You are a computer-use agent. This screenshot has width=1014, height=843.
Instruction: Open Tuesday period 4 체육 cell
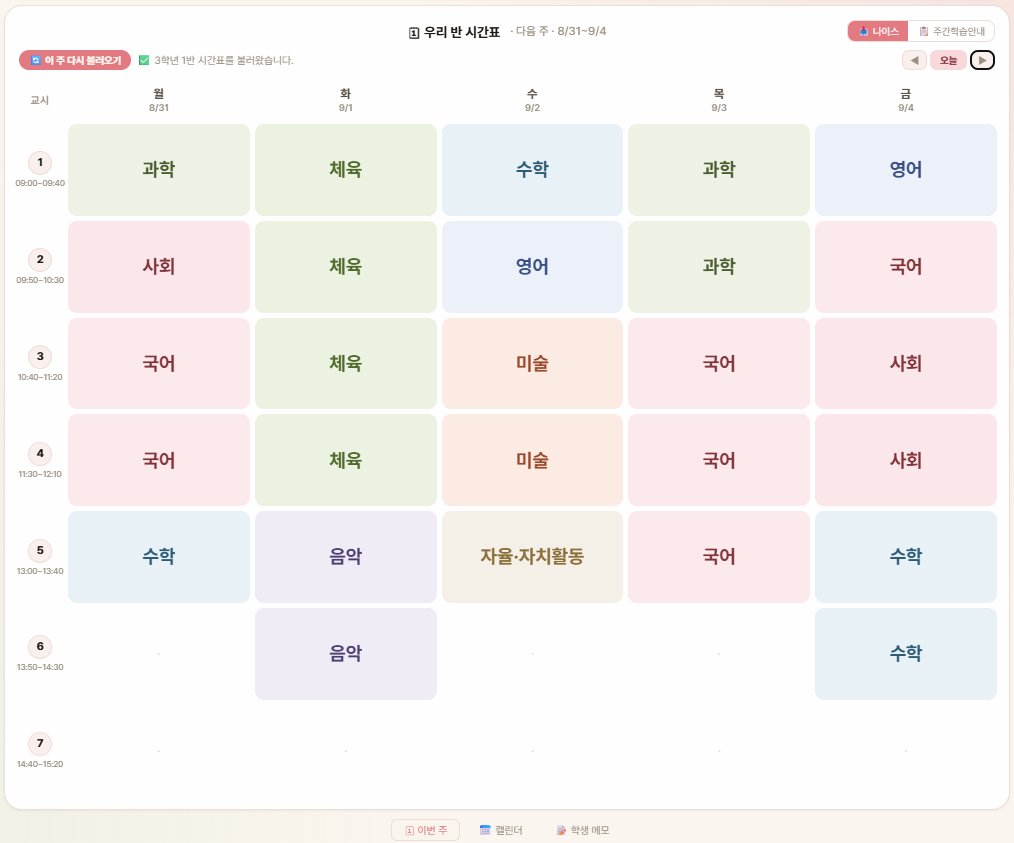[x=345, y=460]
